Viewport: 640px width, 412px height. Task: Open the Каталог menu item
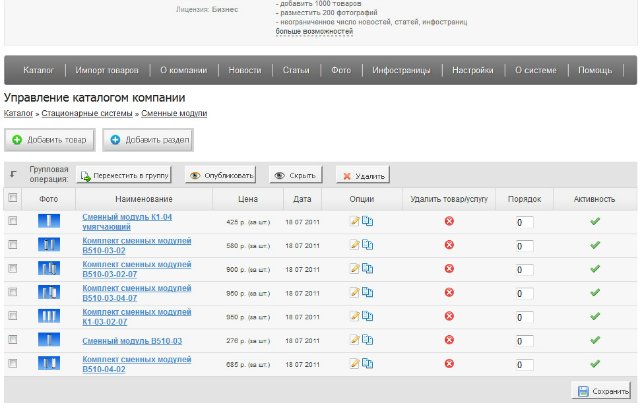(38, 71)
